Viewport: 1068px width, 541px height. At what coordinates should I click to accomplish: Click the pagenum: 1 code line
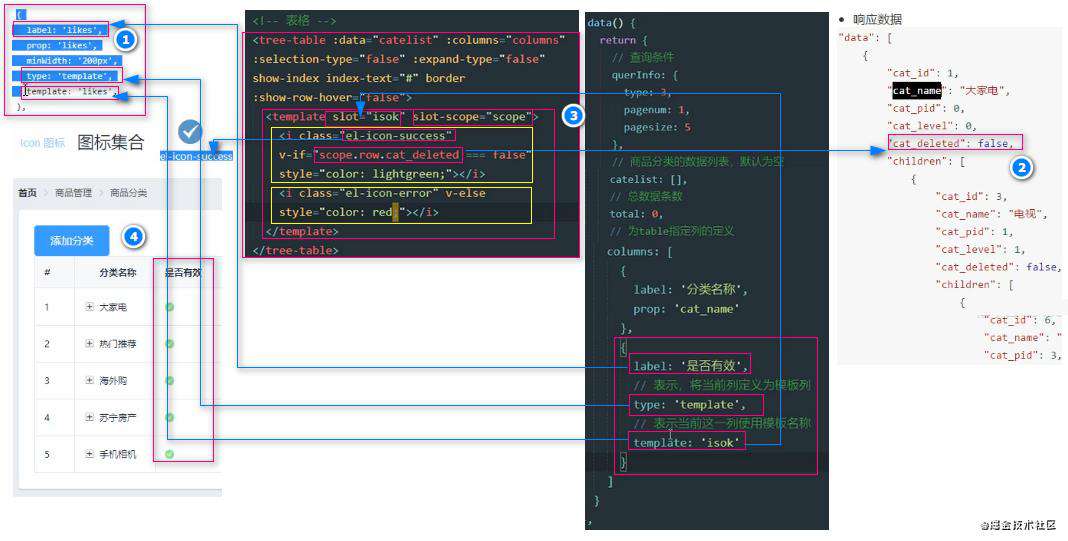(x=657, y=109)
